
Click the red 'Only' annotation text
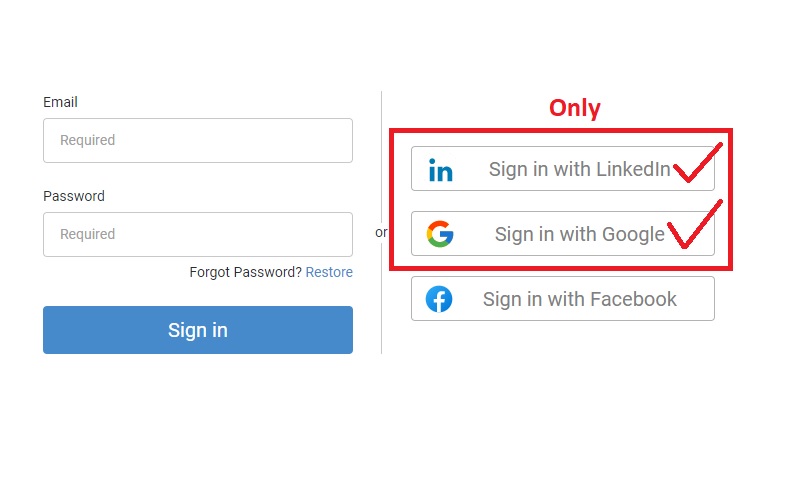575,108
